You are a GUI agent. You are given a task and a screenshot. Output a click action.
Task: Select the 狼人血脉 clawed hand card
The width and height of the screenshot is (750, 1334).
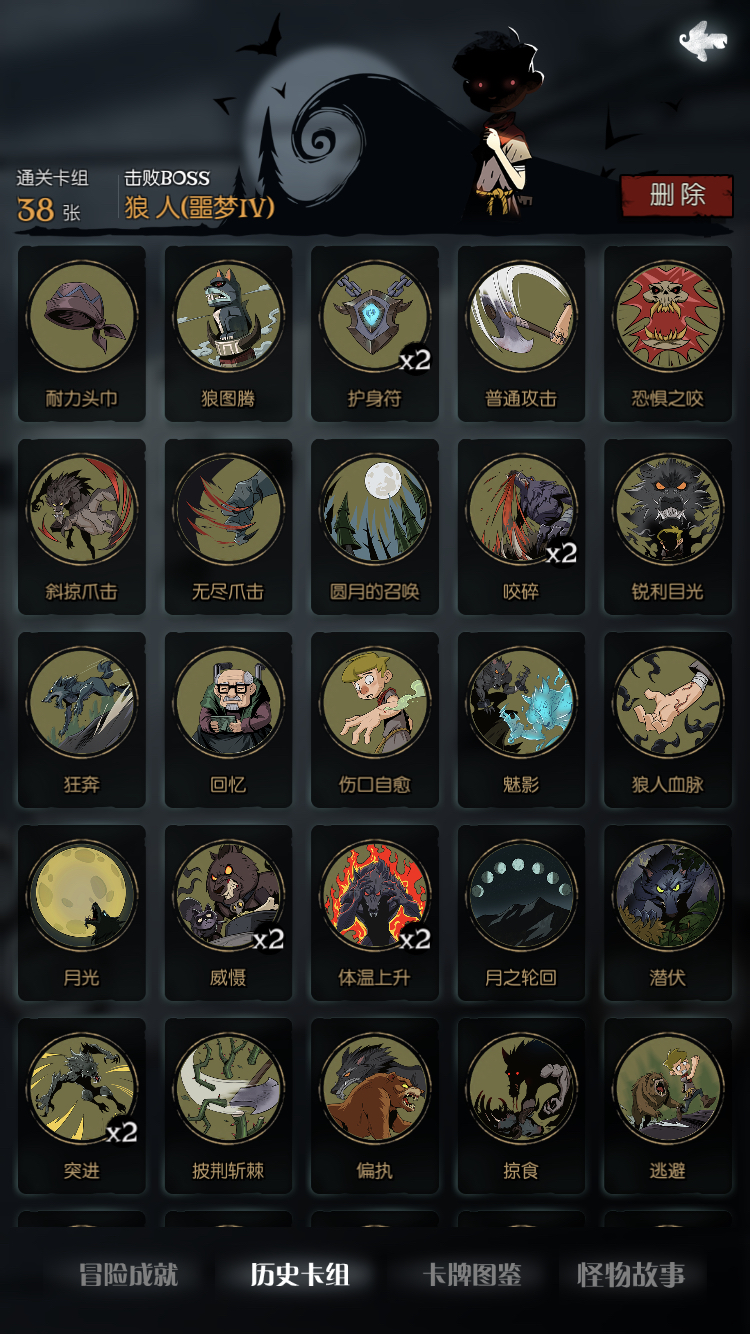point(668,720)
